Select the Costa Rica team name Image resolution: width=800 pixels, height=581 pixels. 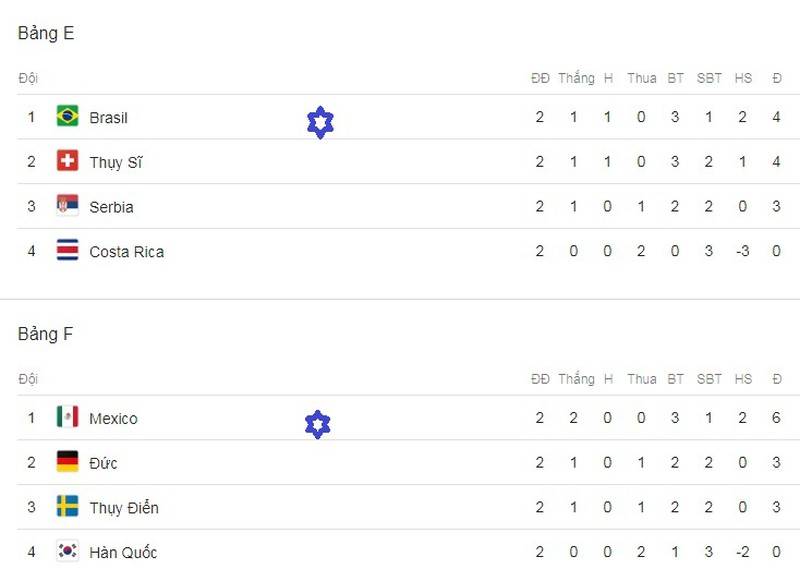tap(126, 252)
